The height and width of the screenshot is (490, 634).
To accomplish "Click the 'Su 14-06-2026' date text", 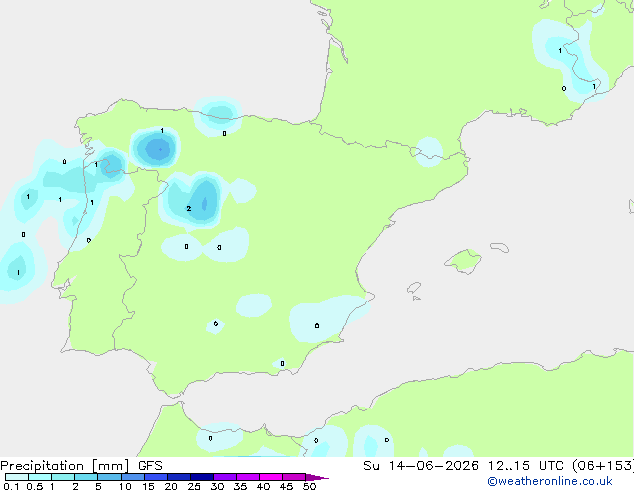I will [x=421, y=466].
